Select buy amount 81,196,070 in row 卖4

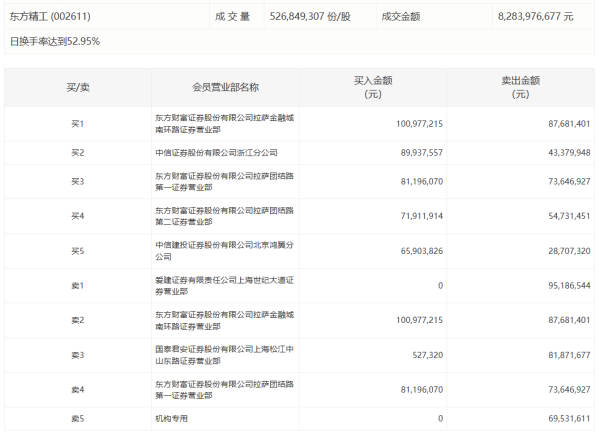pos(422,390)
